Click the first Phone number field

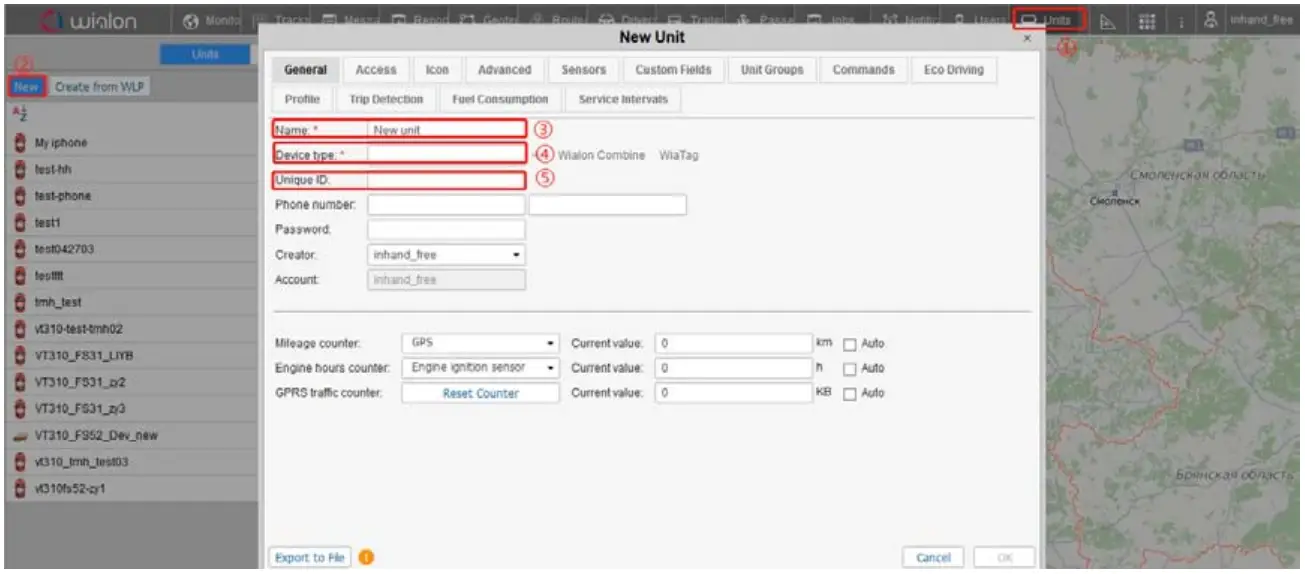(446, 205)
